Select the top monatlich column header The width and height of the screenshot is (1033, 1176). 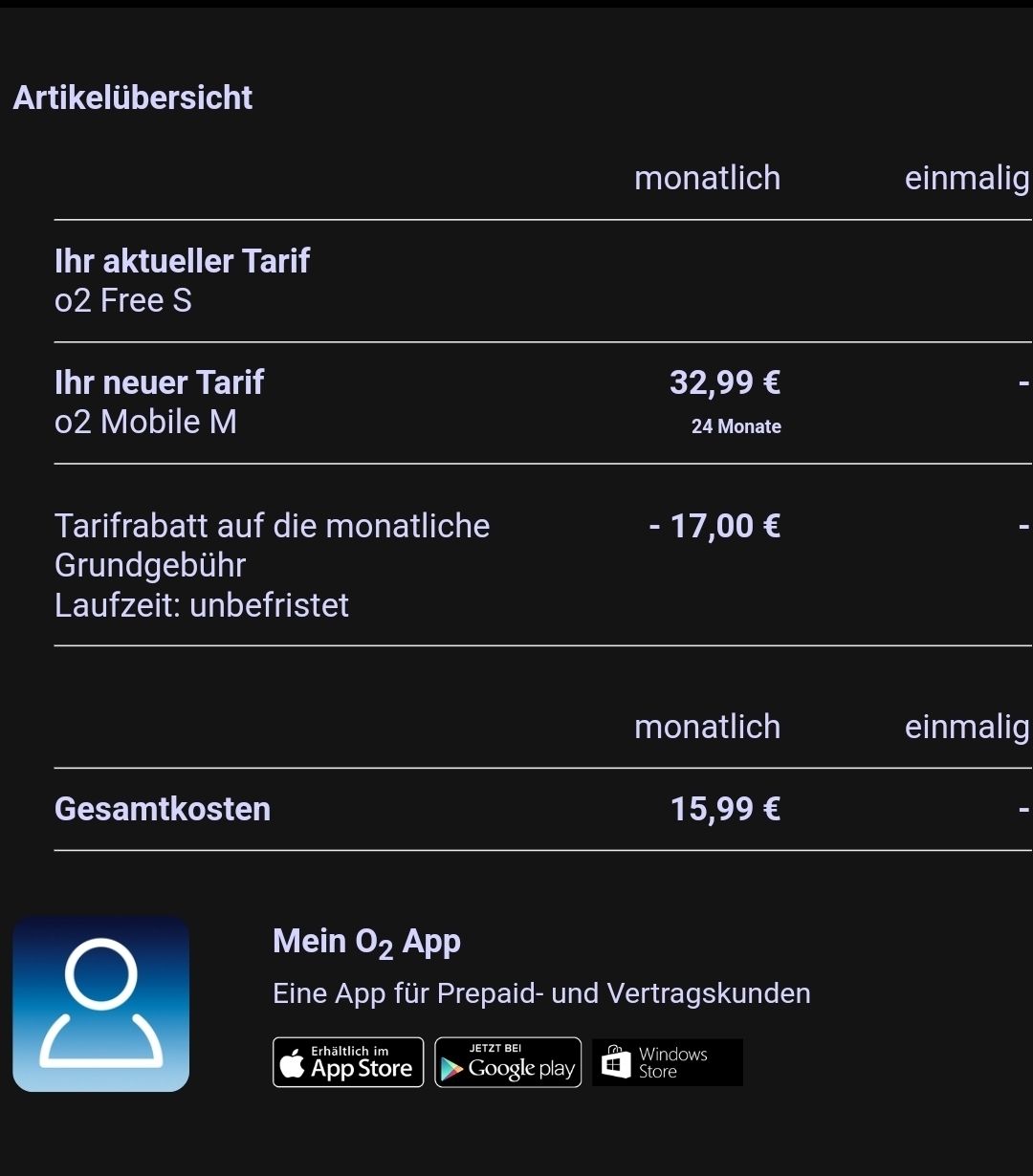coord(708,179)
